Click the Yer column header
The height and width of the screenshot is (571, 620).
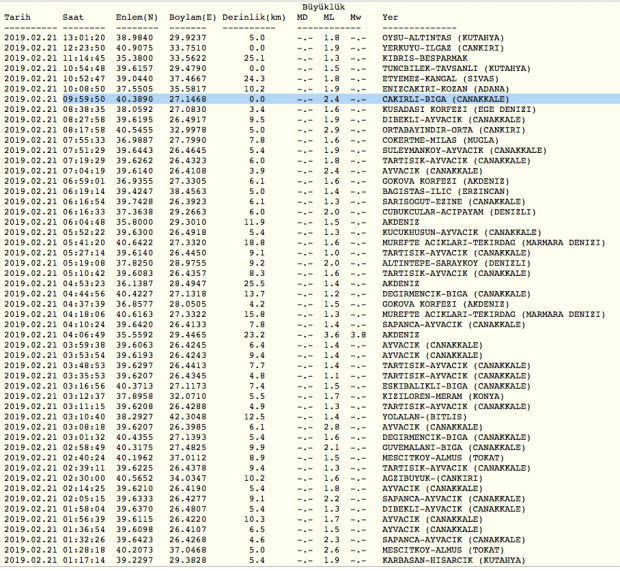pos(392,18)
